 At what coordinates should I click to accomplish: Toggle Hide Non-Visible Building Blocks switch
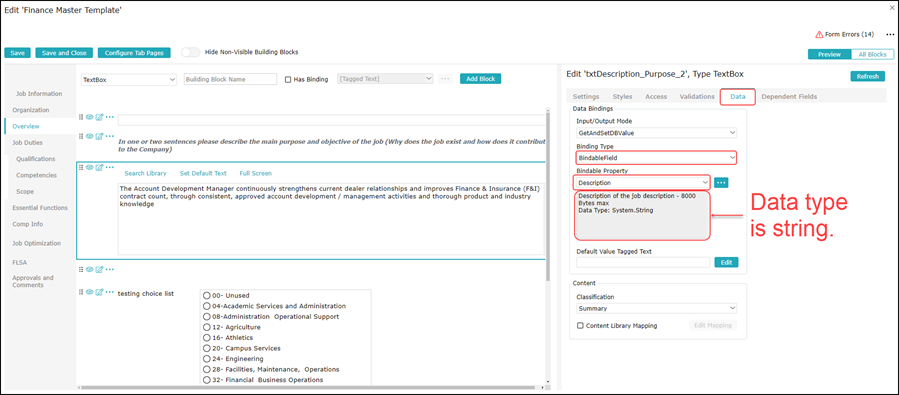pos(190,52)
